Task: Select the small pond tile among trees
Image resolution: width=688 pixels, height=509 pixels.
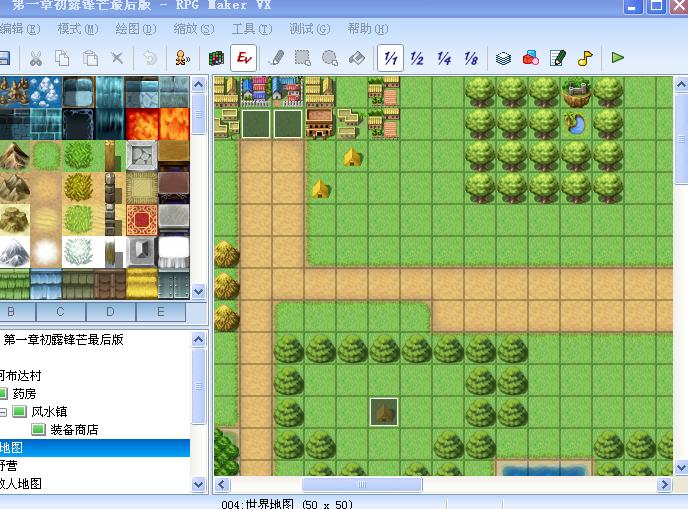Action: 576,124
